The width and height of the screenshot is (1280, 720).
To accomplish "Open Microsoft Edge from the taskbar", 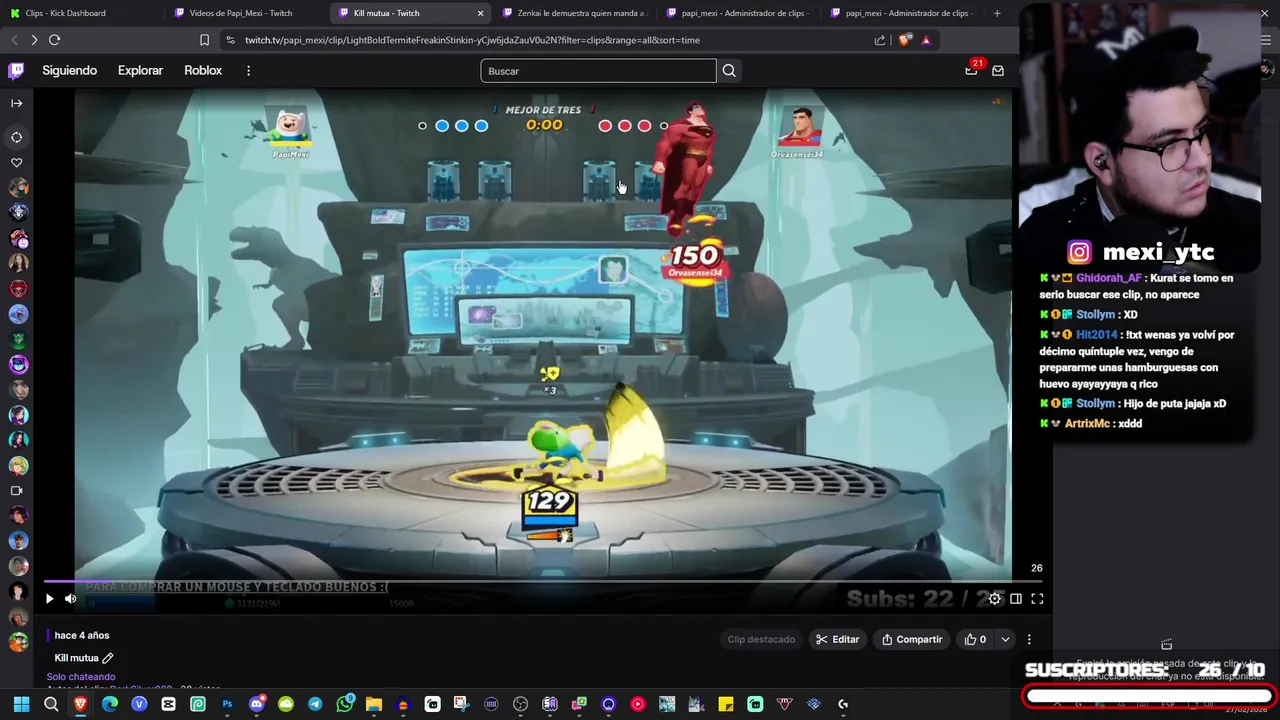I will (110, 704).
